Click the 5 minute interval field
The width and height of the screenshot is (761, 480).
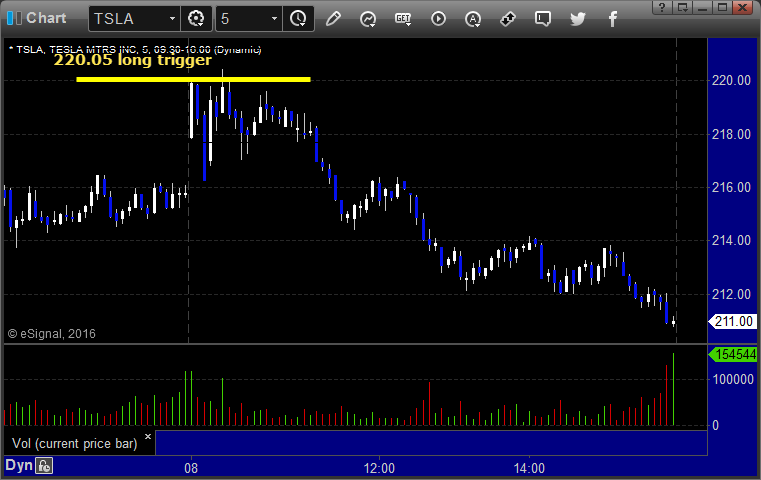[x=244, y=18]
